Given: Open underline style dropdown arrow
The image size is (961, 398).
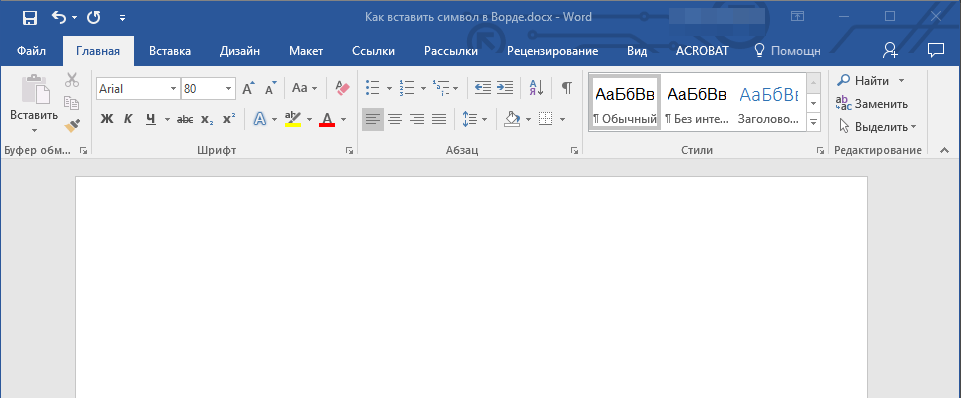Looking at the screenshot, I should pyautogui.click(x=167, y=119).
